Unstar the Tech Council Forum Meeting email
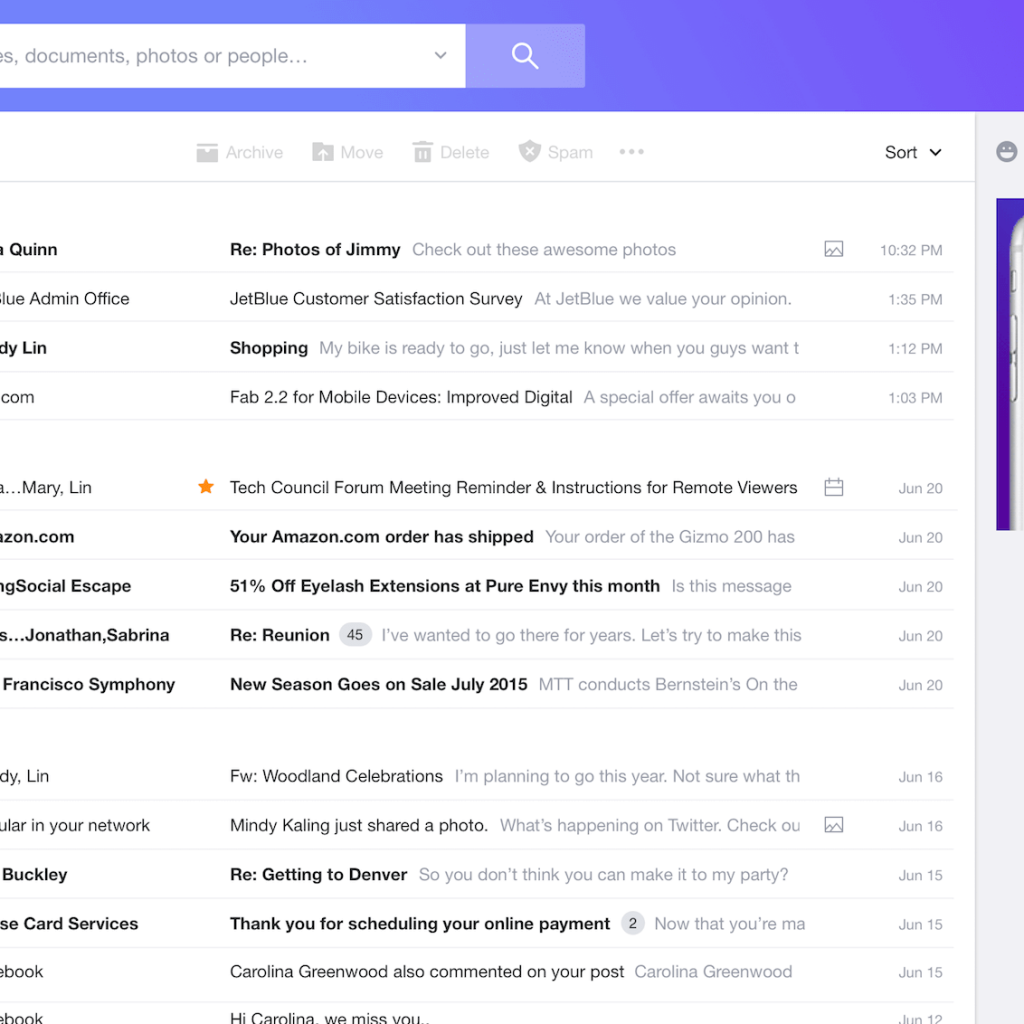The width and height of the screenshot is (1024, 1024). point(206,487)
